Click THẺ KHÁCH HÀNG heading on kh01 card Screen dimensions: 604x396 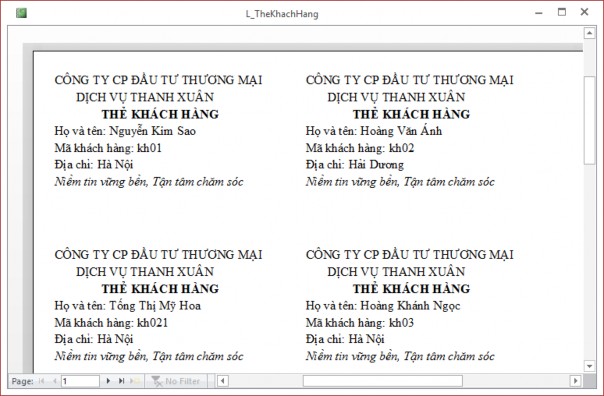pos(160,114)
